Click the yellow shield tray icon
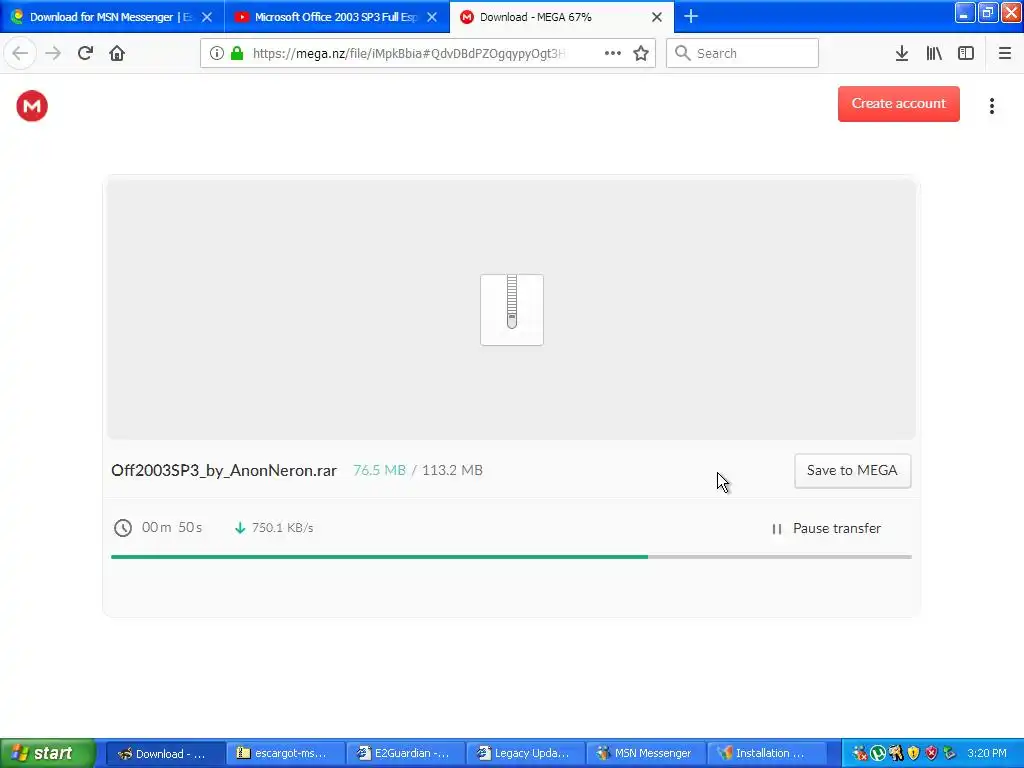Screen dimensions: 1024x768 tap(914, 753)
